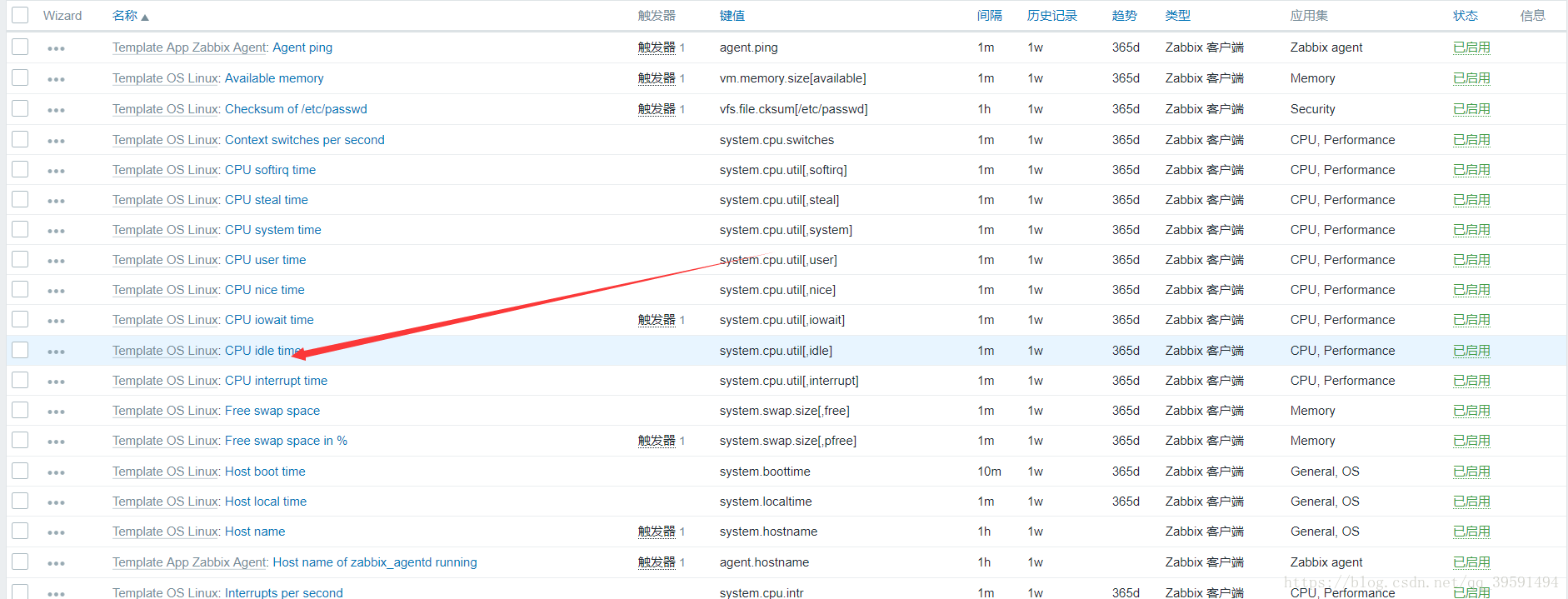1568x599 pixels.
Task: Check the Agent ping item checkbox
Action: tap(20, 47)
